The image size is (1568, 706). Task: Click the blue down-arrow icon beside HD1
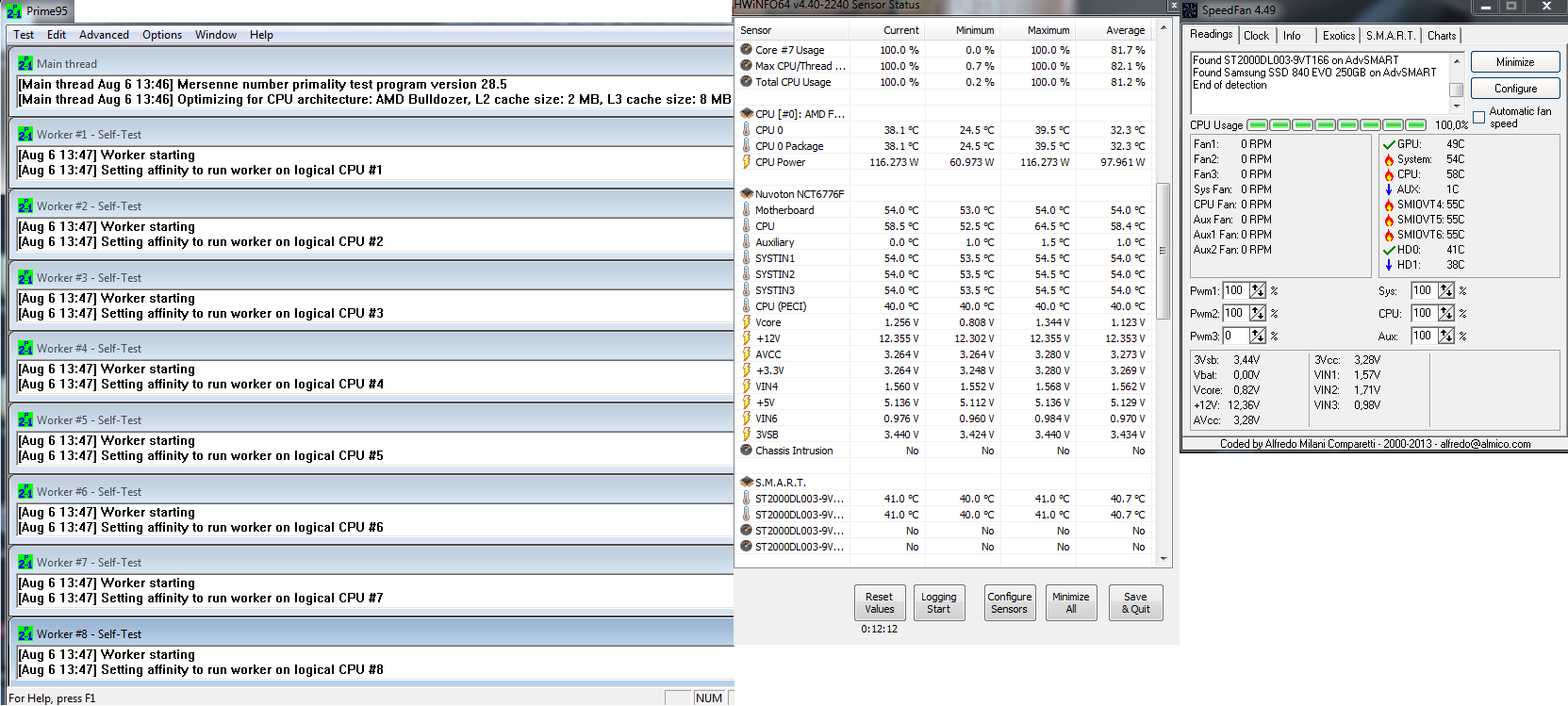1389,265
